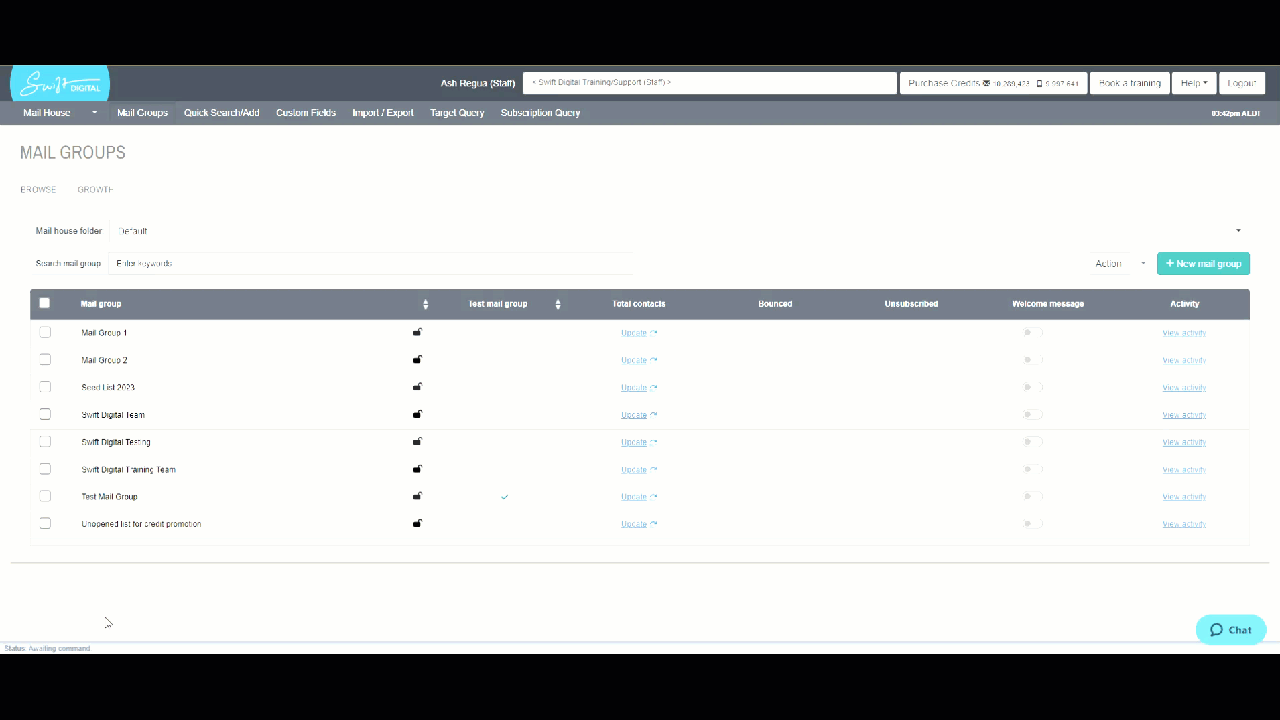
Task: Tick the checkbox for Mail Group 2
Action: [x=45, y=359]
